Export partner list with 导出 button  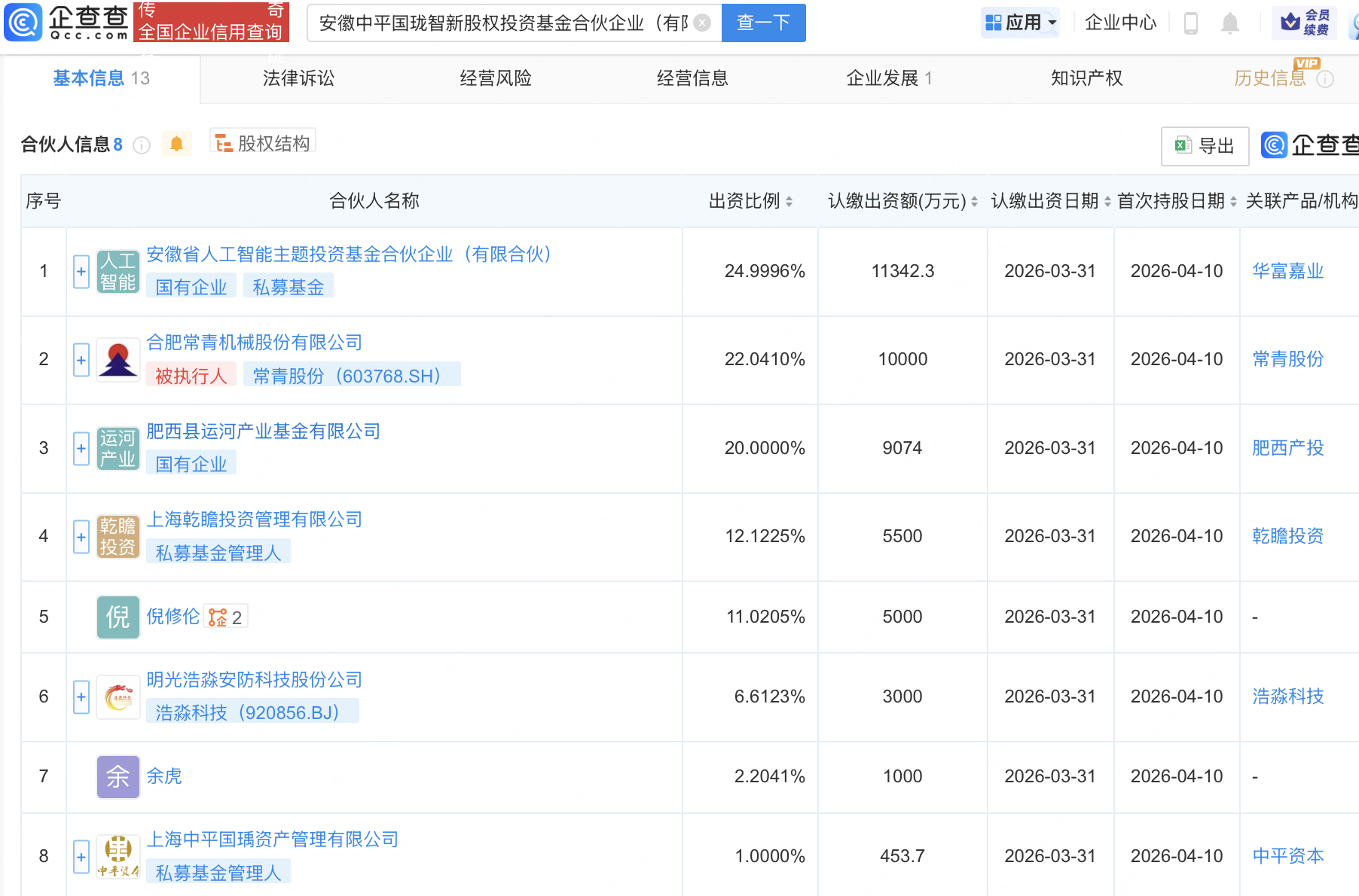1205,146
